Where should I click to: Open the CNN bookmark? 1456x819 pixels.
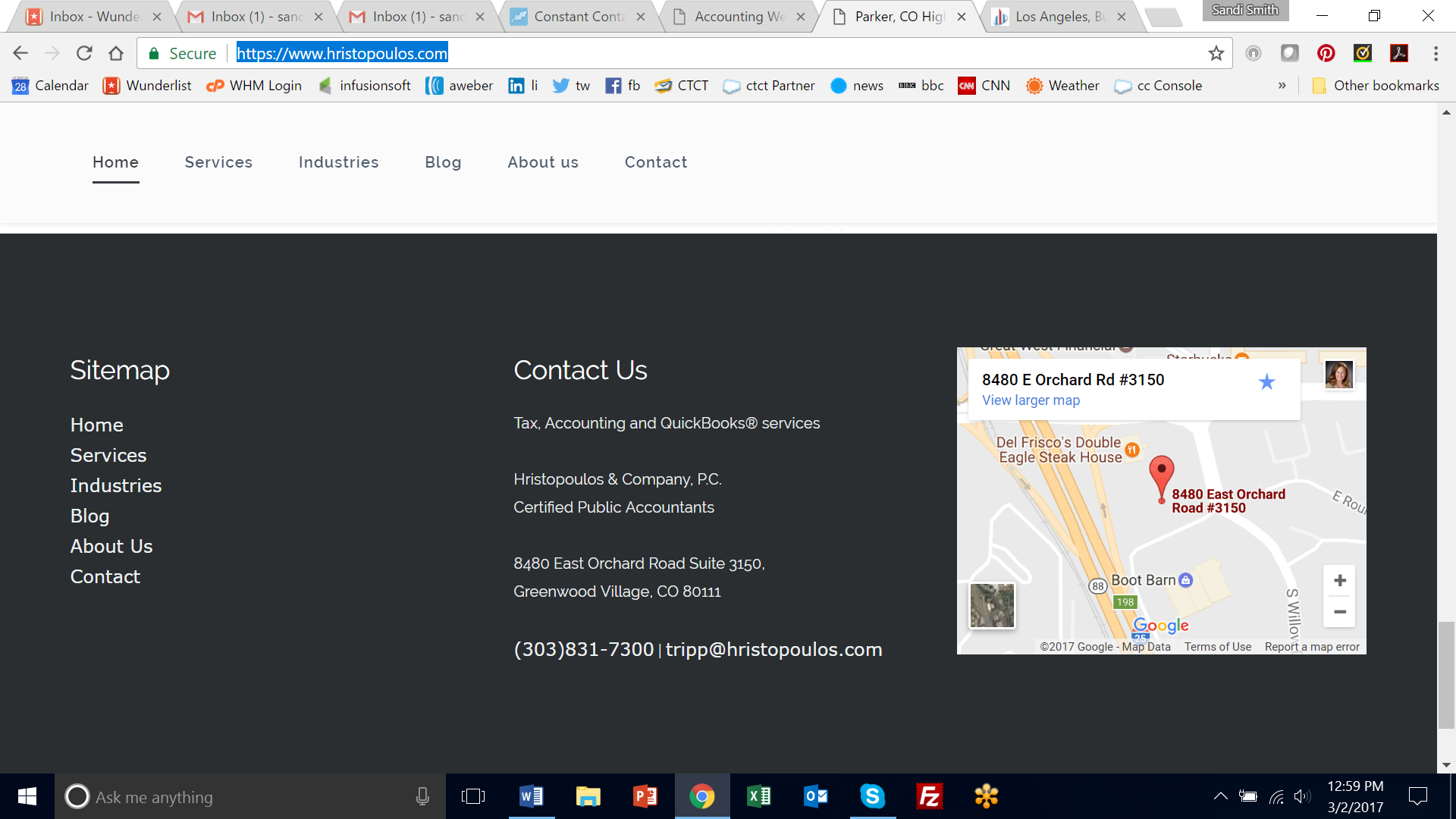click(x=984, y=86)
